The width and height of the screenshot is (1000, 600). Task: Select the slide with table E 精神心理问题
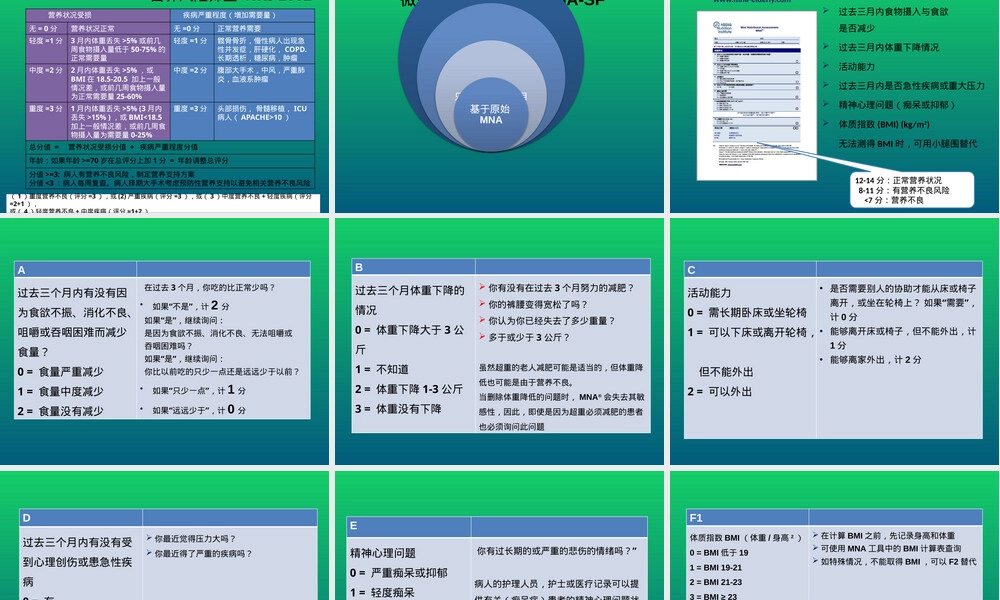click(x=499, y=536)
